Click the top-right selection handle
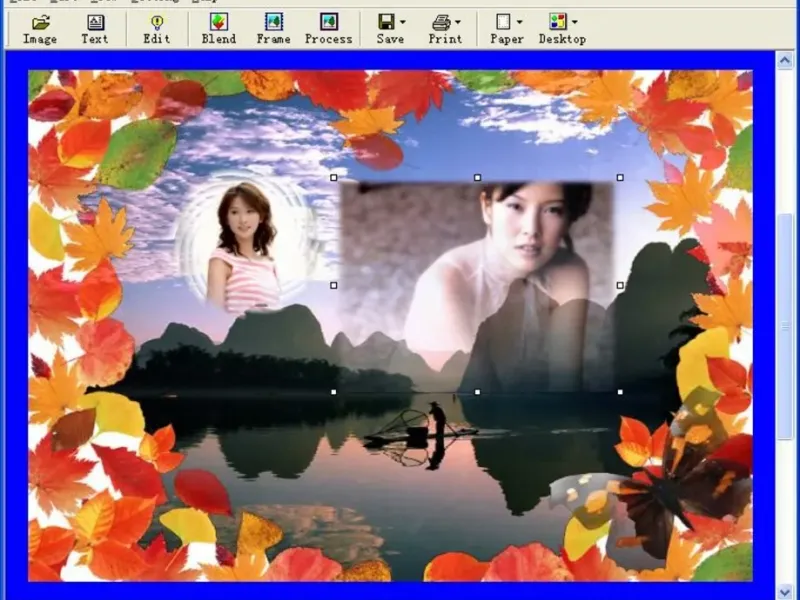 [x=620, y=178]
